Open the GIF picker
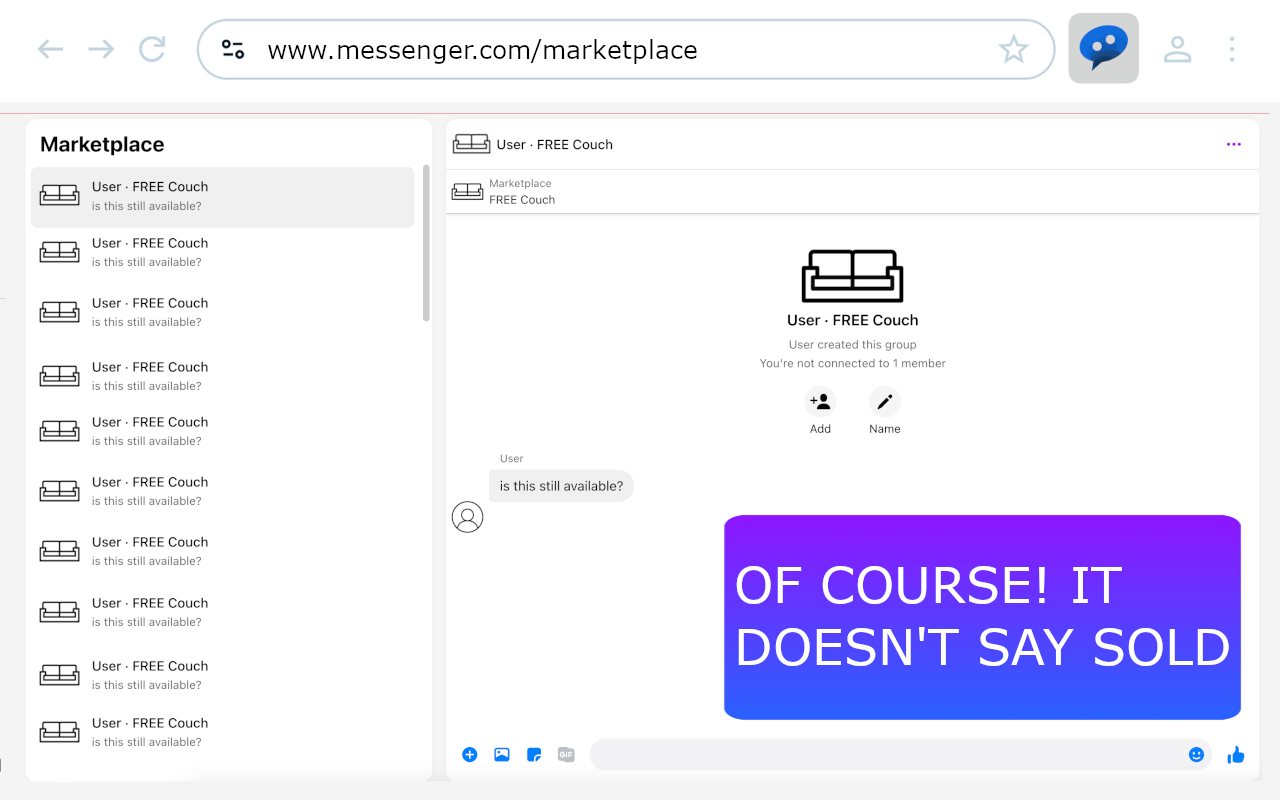 [566, 754]
